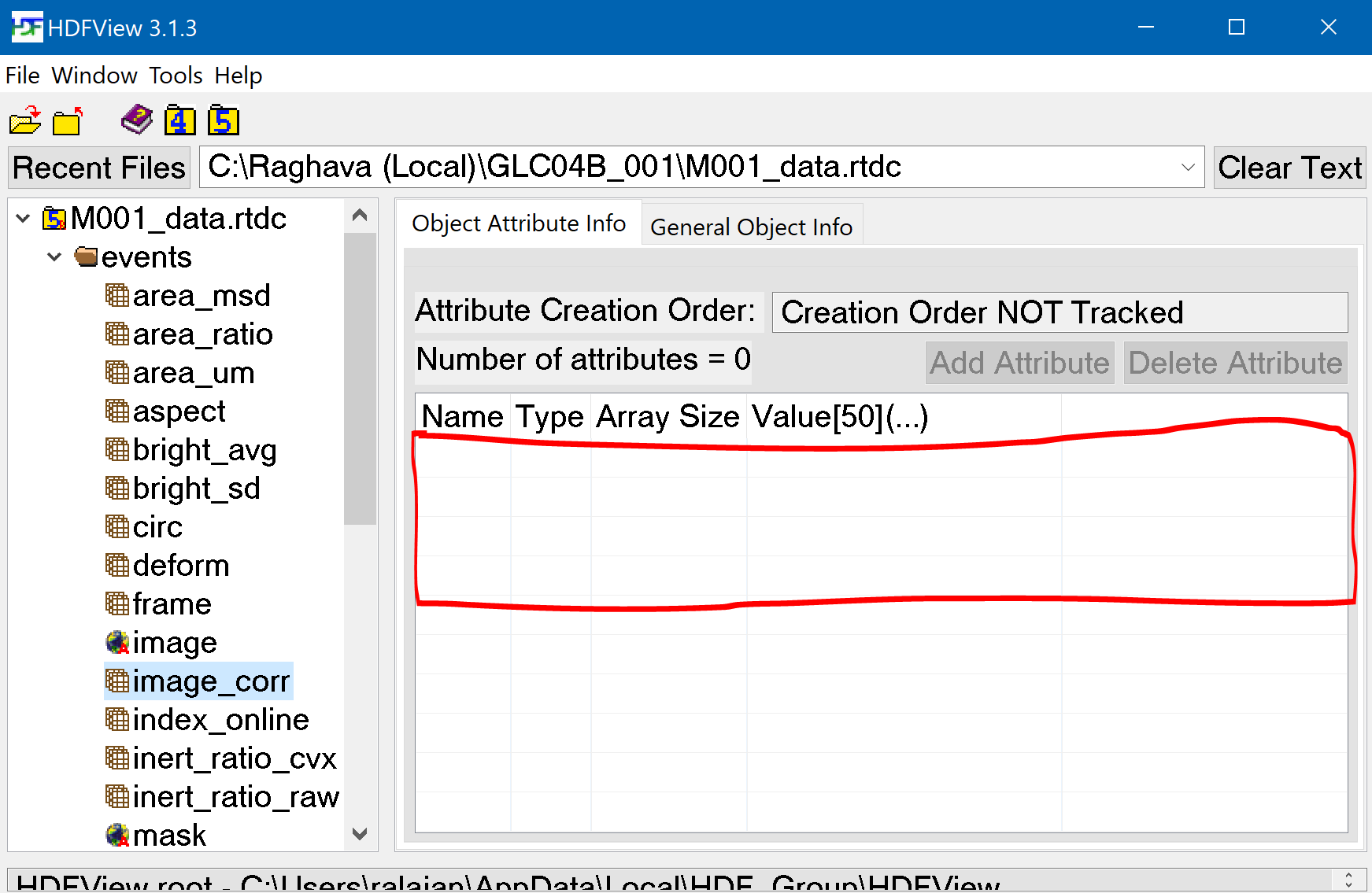Click the HDF5 library toolbar icon
1372x893 pixels.
click(223, 120)
